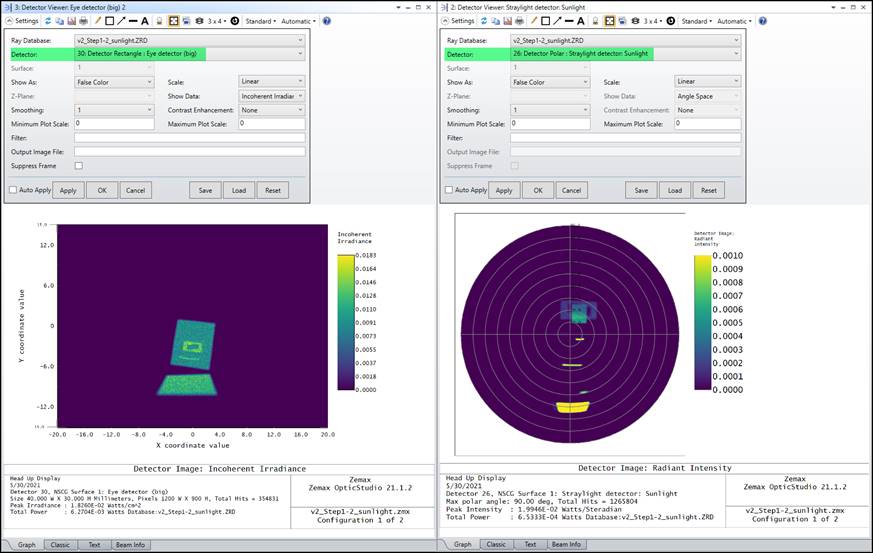Viewport: 873px width, 553px height.
Task: Click Load in Eye detector settings
Action: [239, 190]
